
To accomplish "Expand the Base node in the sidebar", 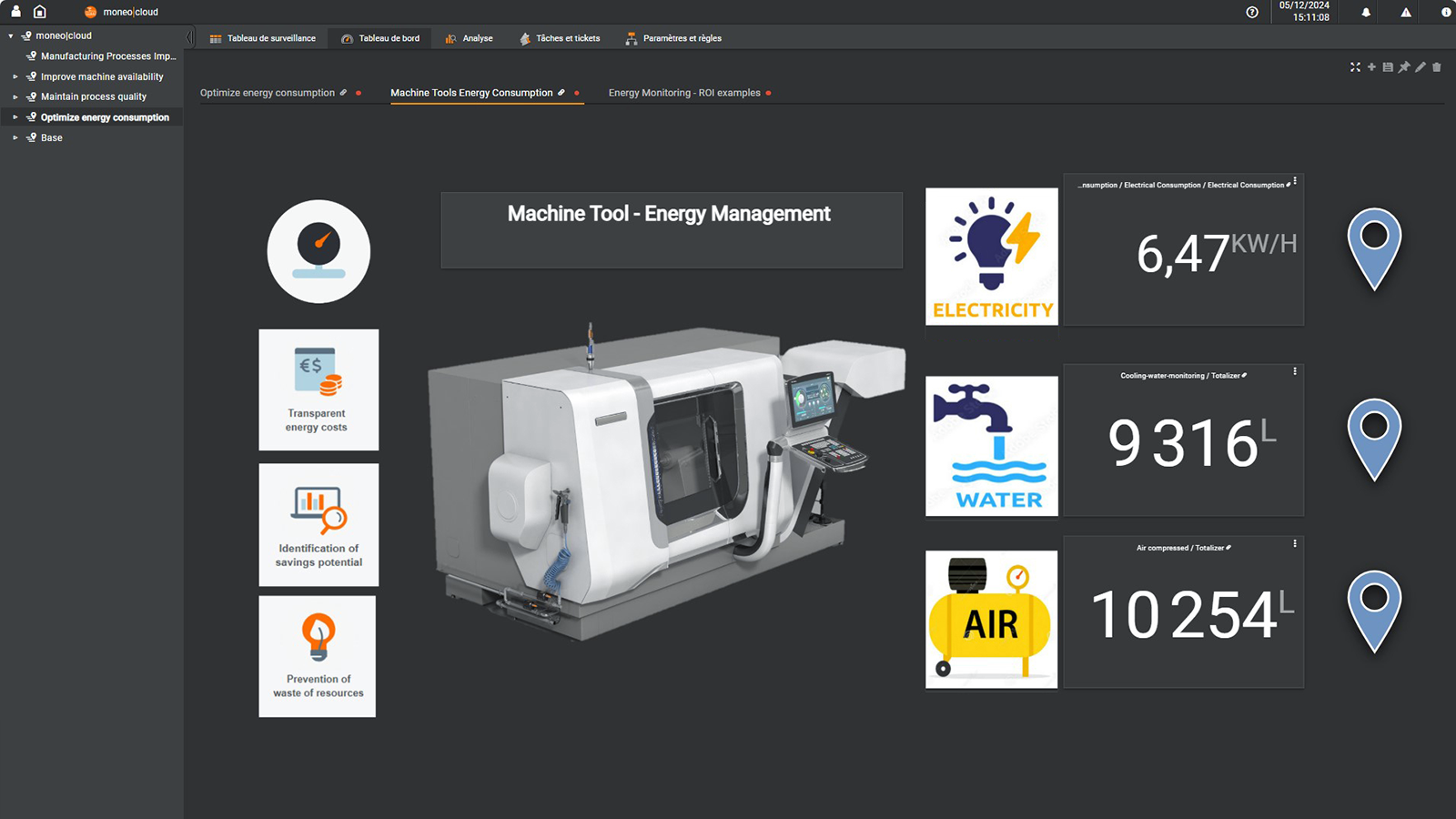I will 14,137.
